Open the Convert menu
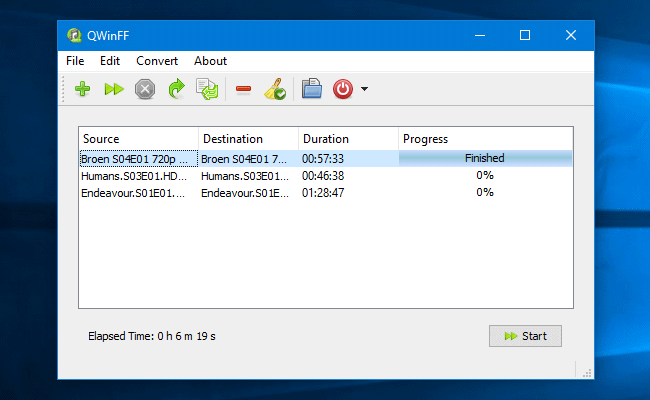The width and height of the screenshot is (650, 400). tap(157, 61)
